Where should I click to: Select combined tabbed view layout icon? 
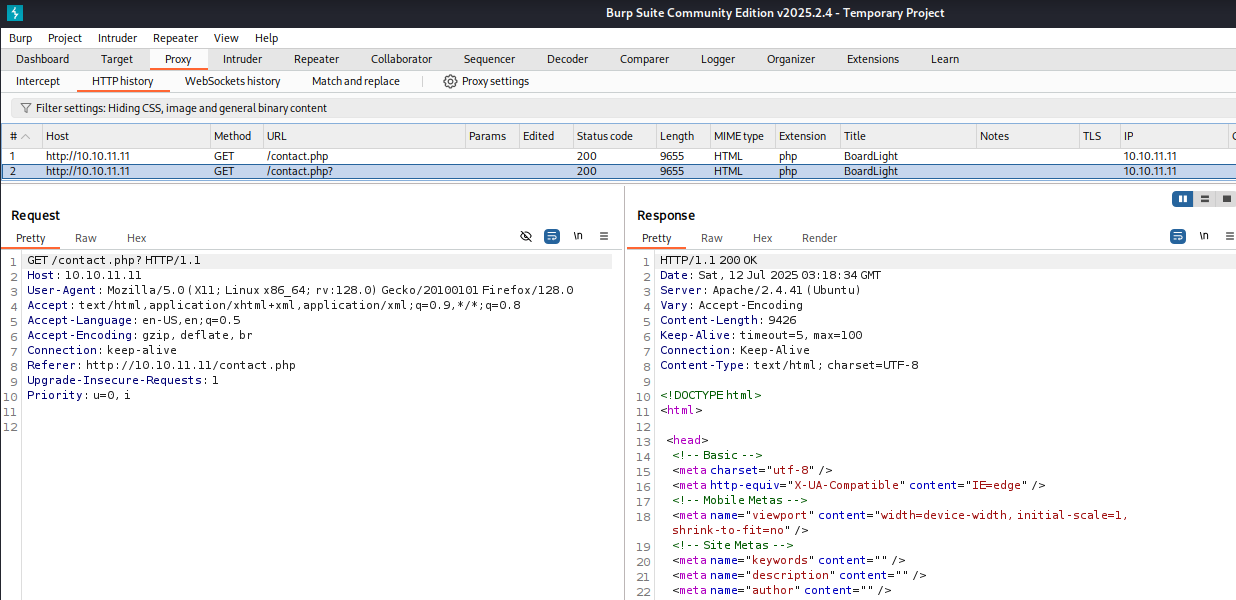[x=1226, y=199]
